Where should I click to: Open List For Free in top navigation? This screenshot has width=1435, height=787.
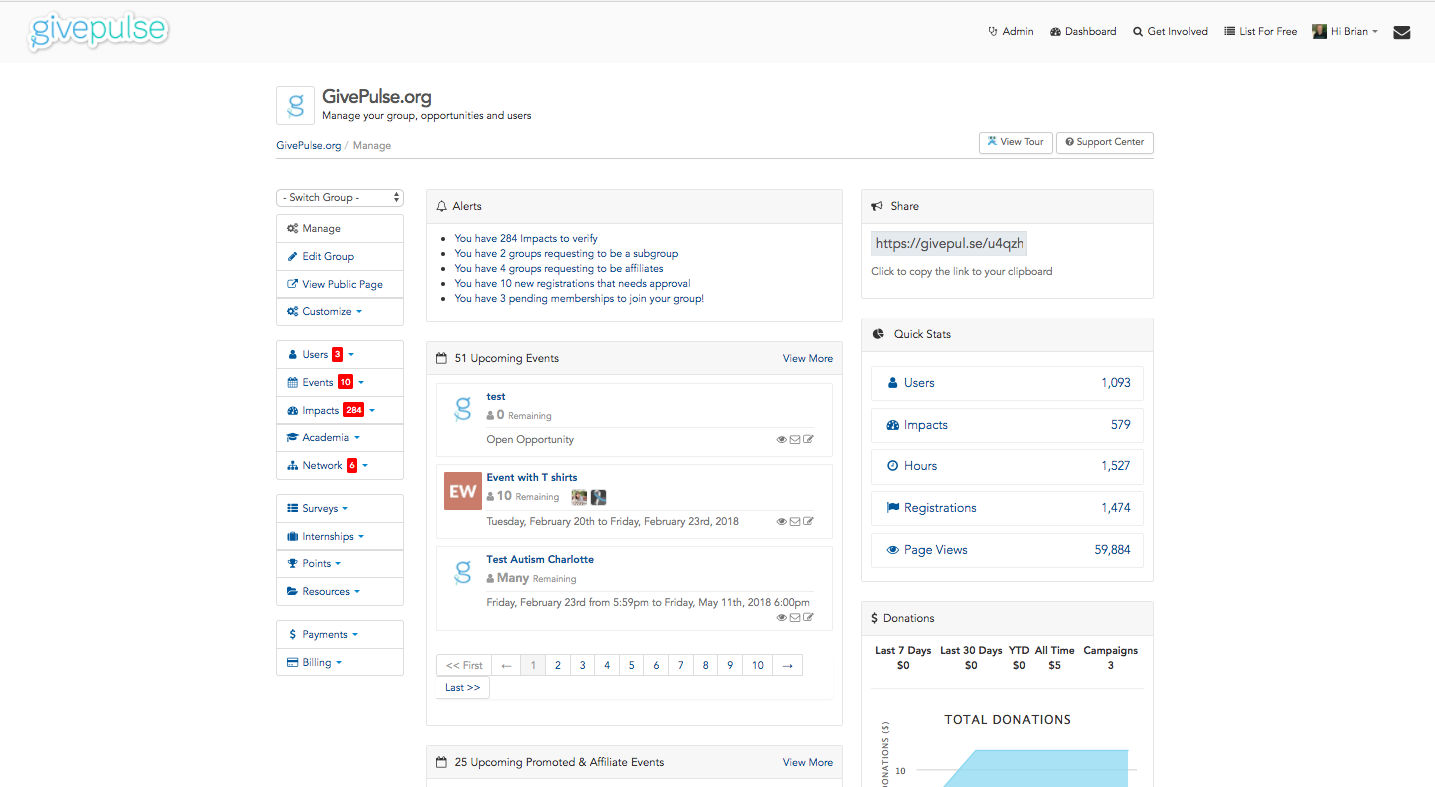click(1260, 32)
